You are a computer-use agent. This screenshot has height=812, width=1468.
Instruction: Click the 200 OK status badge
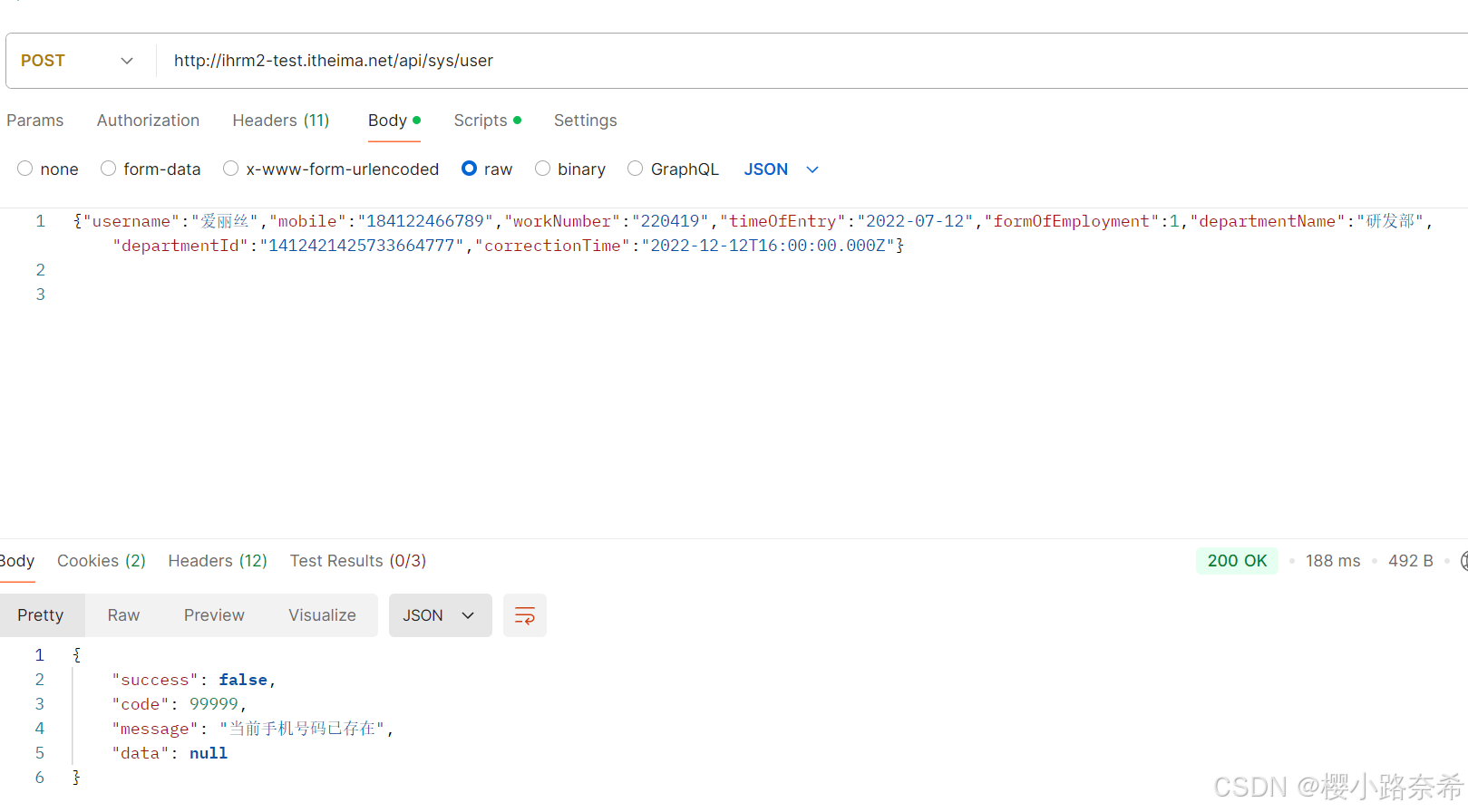coord(1237,561)
